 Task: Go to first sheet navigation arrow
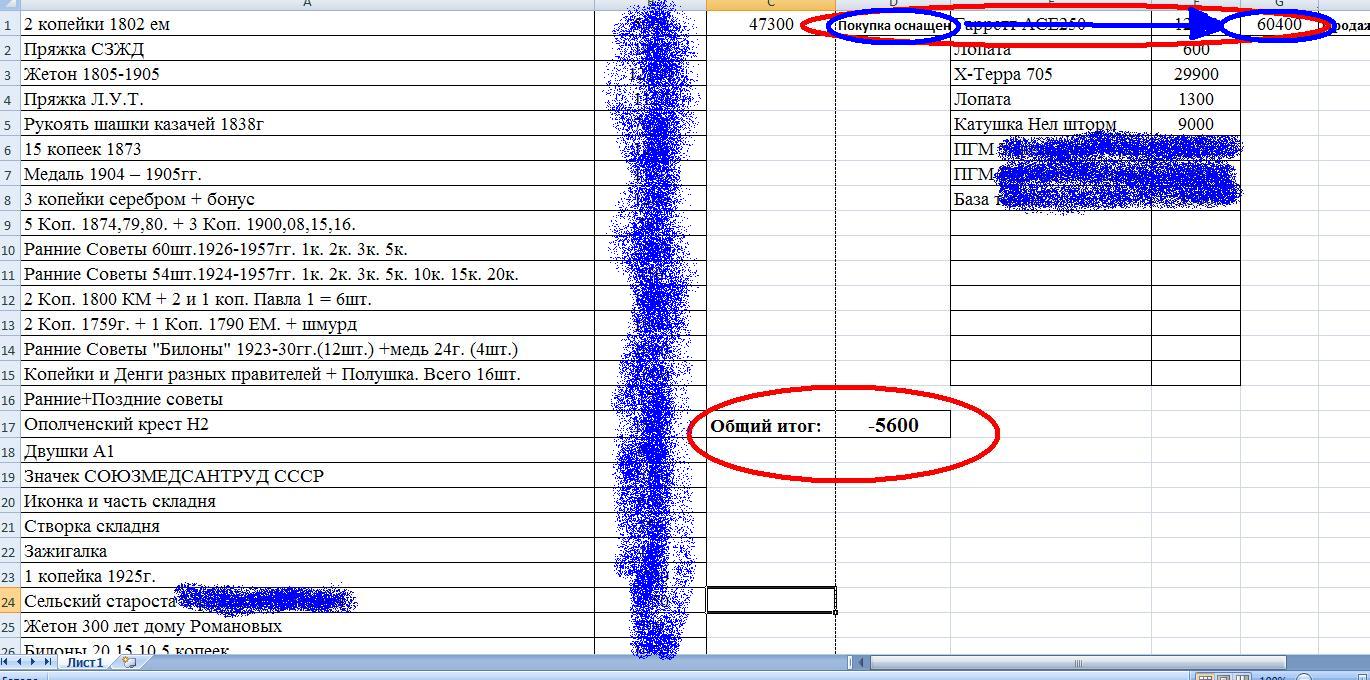tap(7, 662)
